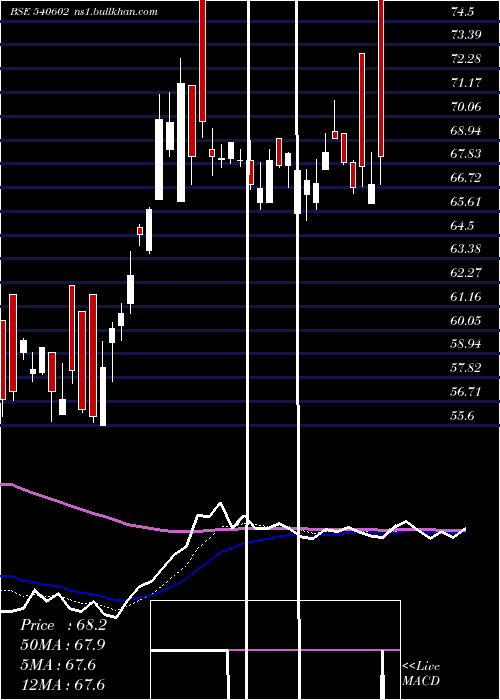Click the 72.28 price axis label
The width and height of the screenshot is (500, 700).
(466, 58)
